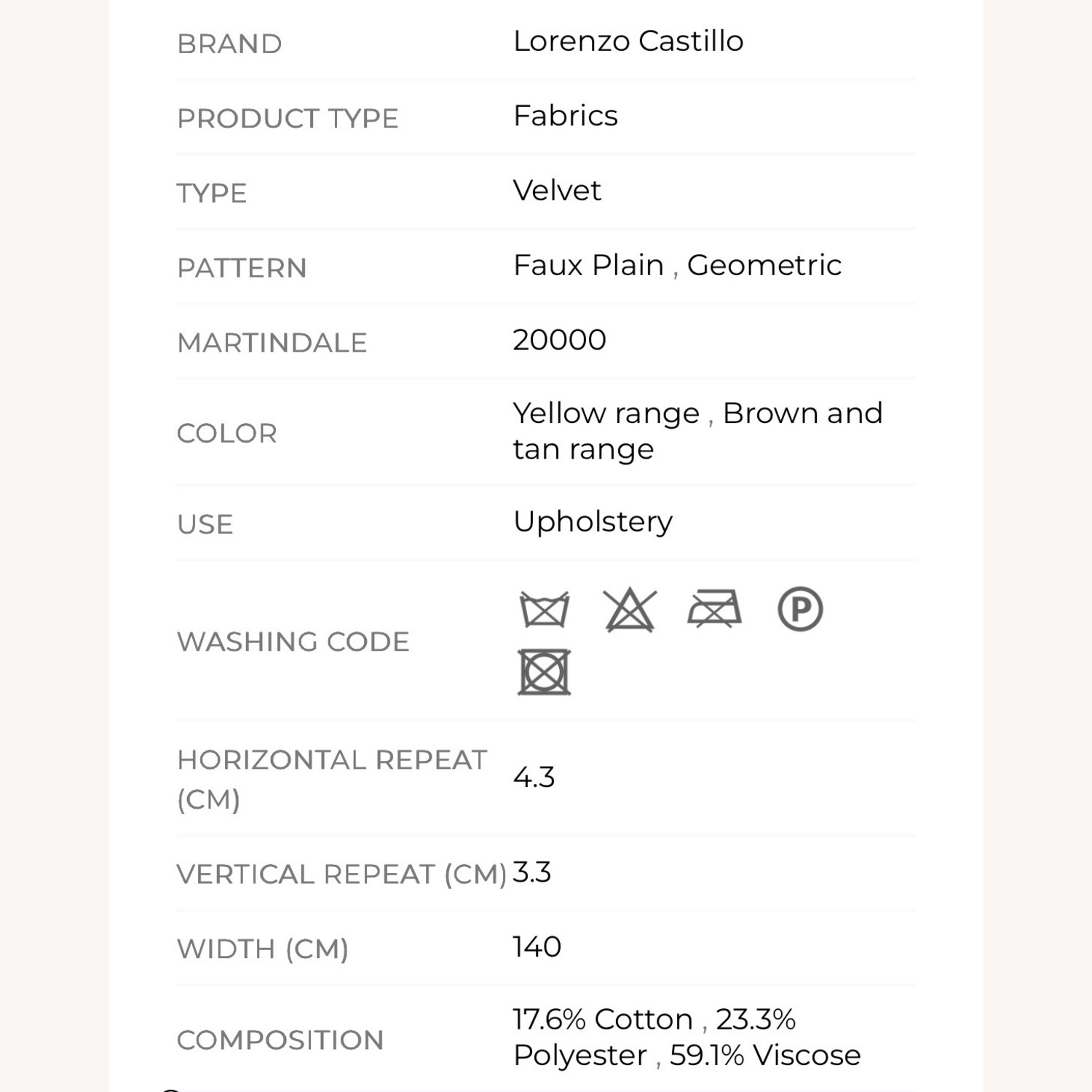Click the do-not-bleach triangle icon
The image size is (1092, 1092).
click(x=630, y=609)
